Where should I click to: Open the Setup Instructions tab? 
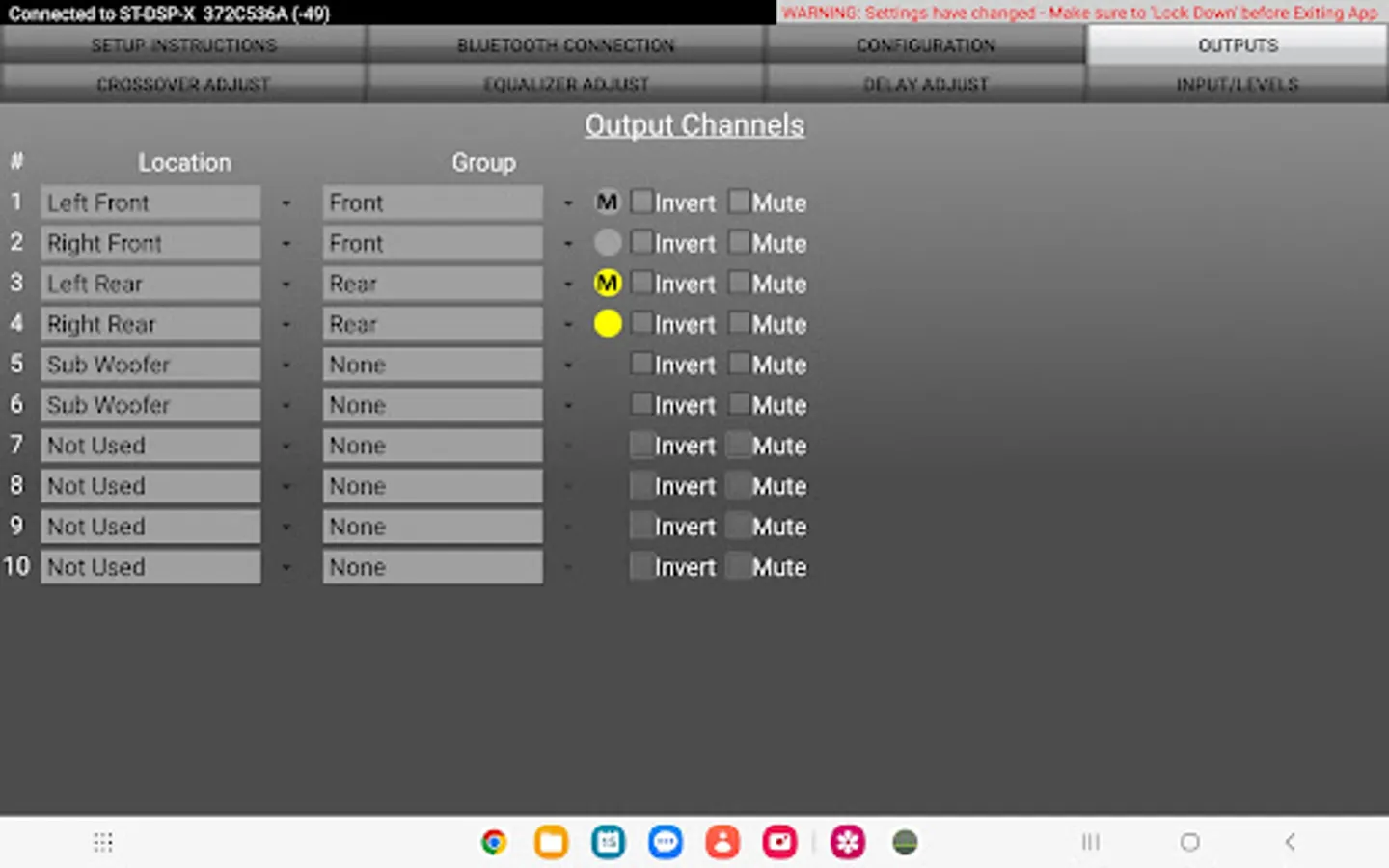pos(183,44)
